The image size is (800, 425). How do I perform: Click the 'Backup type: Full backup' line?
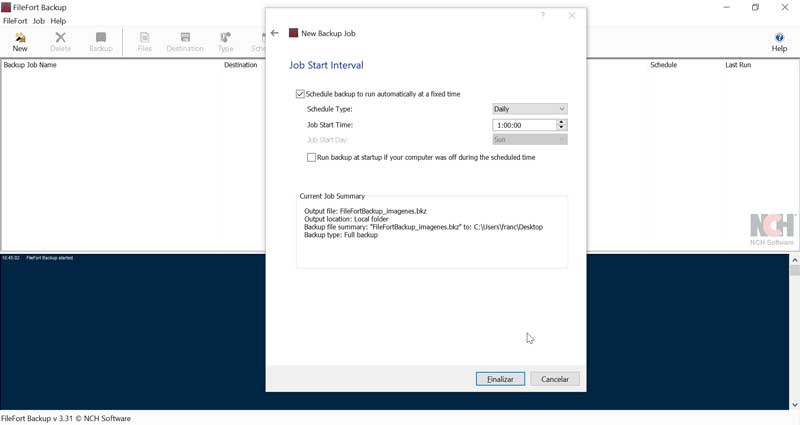[x=341, y=235]
